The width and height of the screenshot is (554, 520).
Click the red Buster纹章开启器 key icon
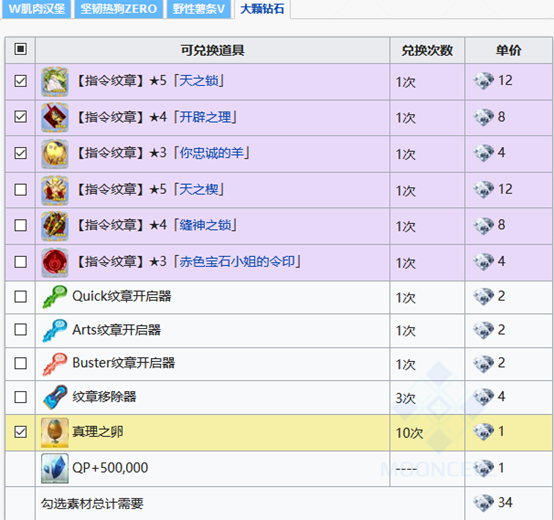click(x=55, y=364)
